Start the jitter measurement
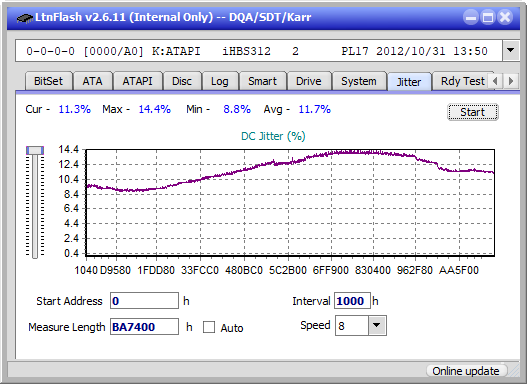Image resolution: width=527 pixels, height=384 pixels. click(x=473, y=112)
